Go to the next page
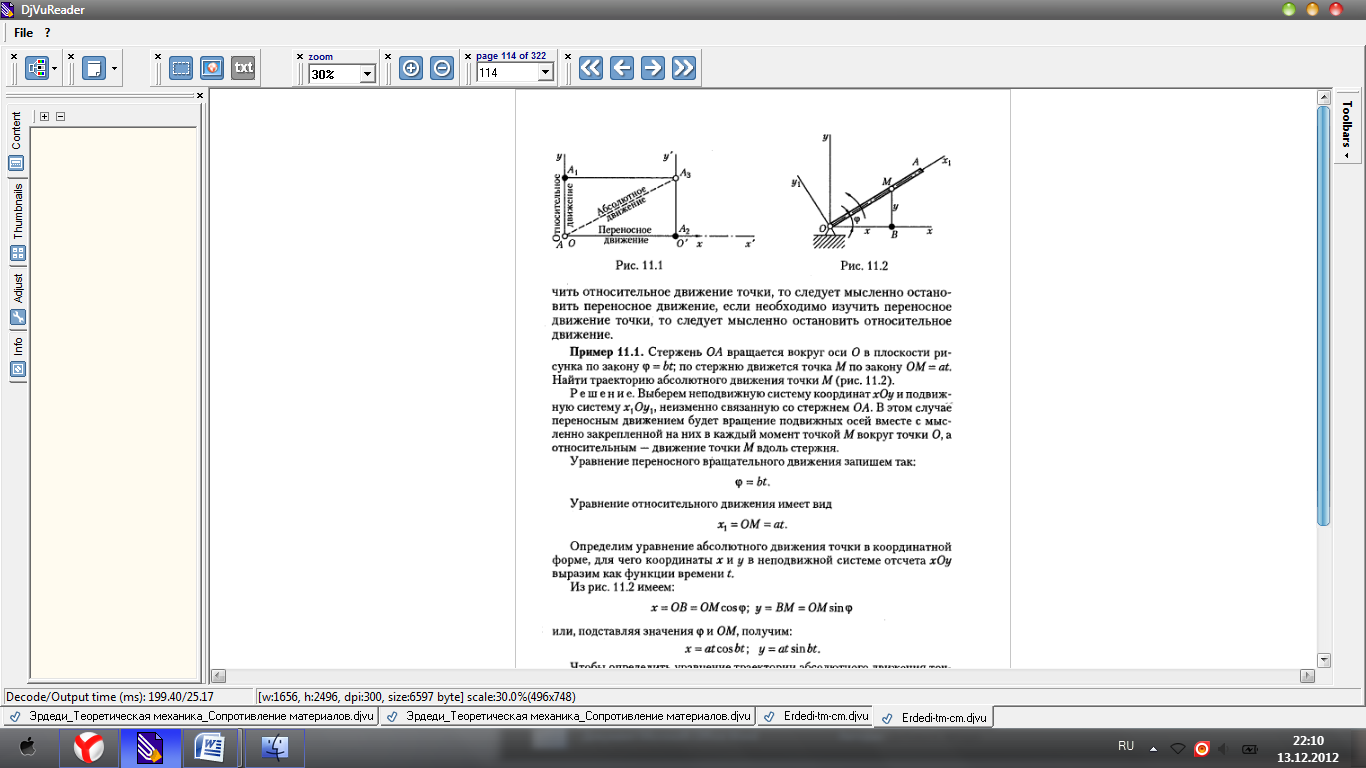The height and width of the screenshot is (768, 1366). pyautogui.click(x=653, y=68)
